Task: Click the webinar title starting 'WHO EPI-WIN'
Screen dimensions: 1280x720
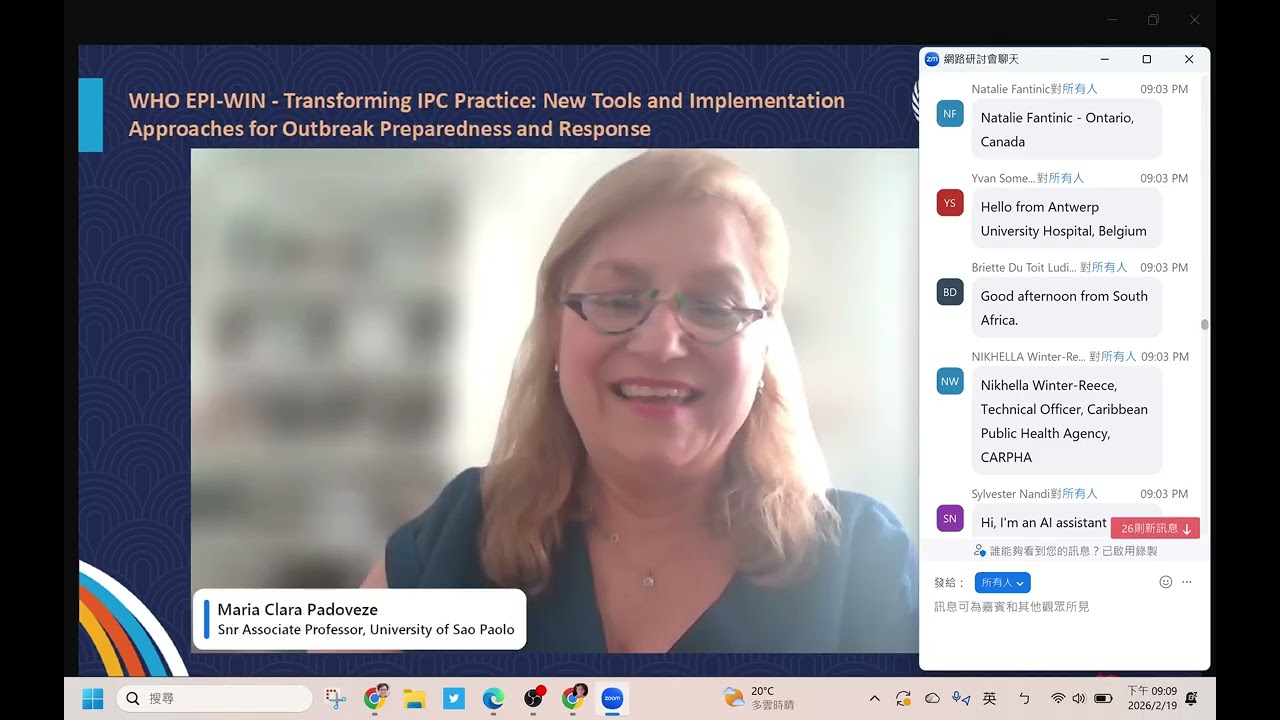Action: tap(487, 114)
